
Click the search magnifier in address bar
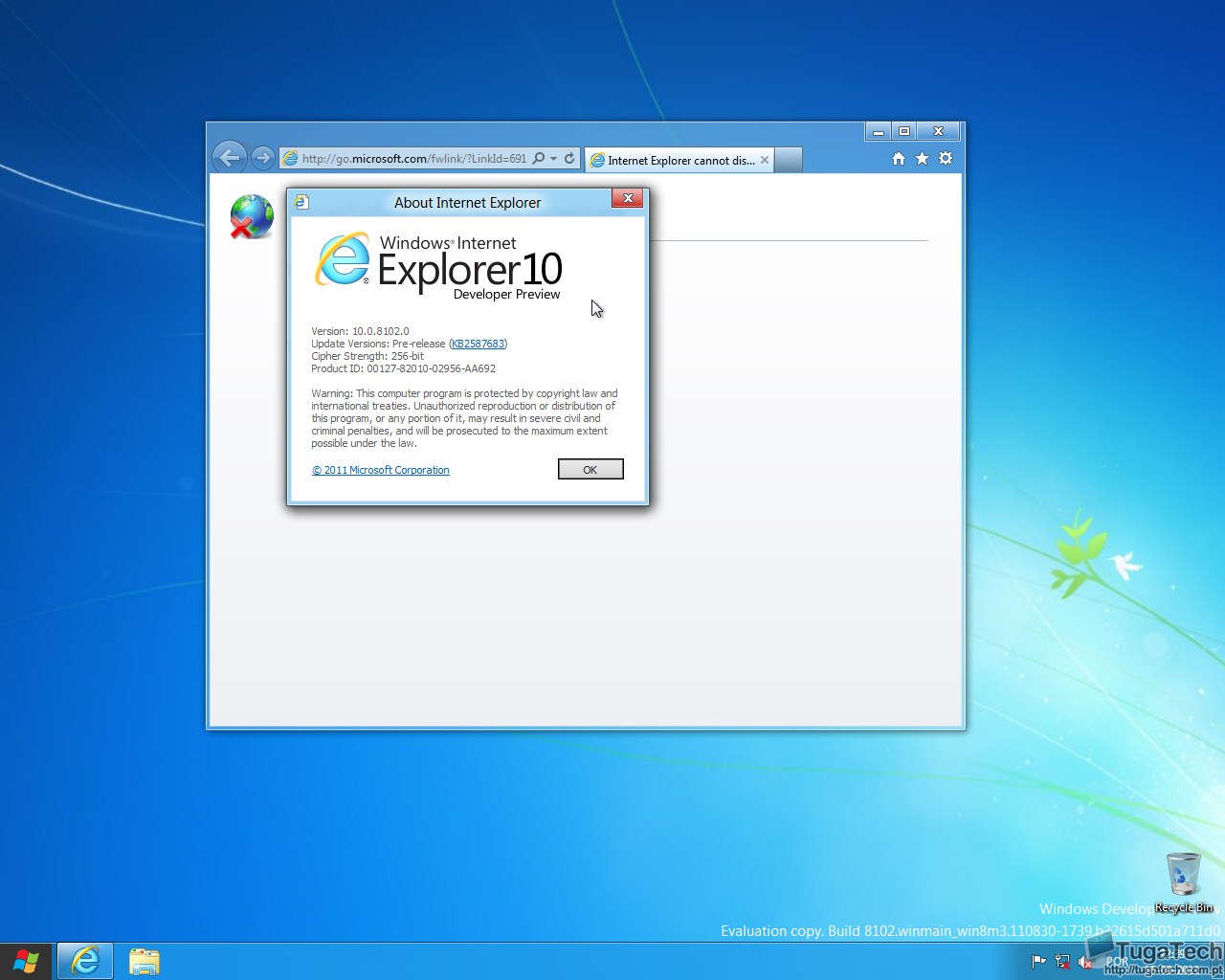539,158
